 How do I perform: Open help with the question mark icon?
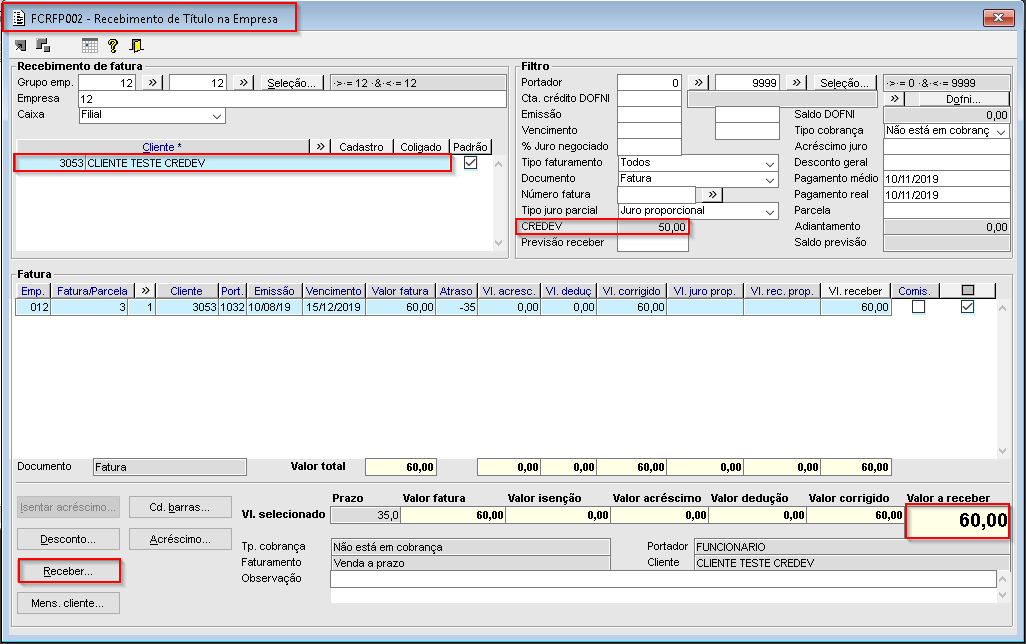tap(113, 45)
